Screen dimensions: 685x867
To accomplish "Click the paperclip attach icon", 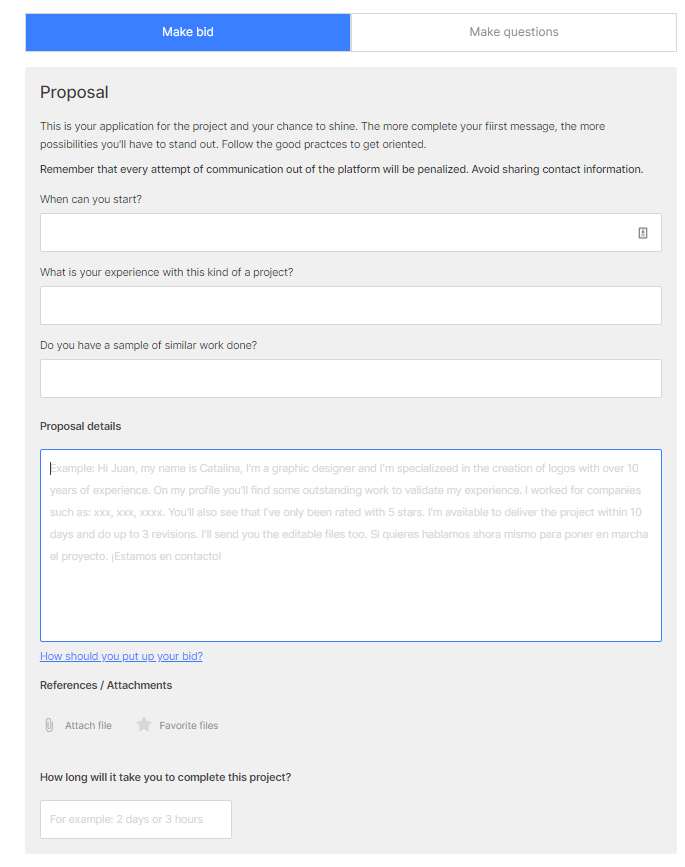I will [49, 725].
